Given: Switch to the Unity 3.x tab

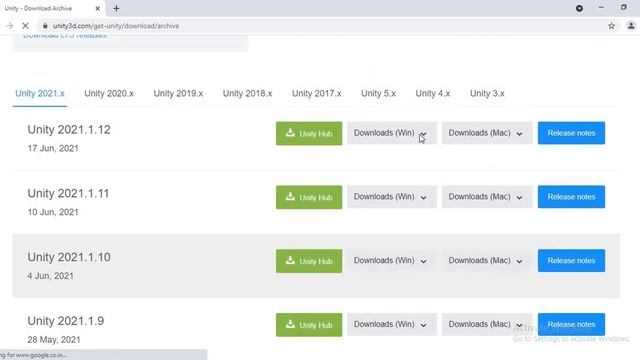Looking at the screenshot, I should 487,93.
